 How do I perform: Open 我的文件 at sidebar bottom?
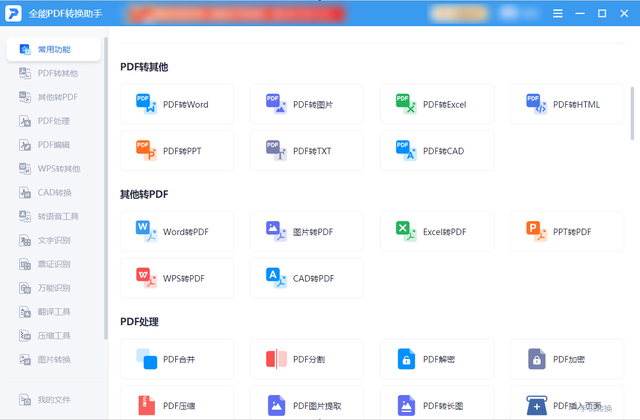[x=53, y=400]
